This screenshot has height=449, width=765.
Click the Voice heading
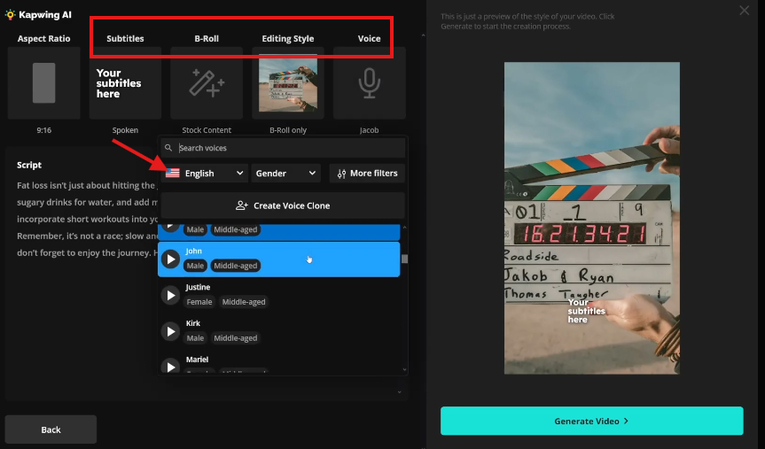click(369, 39)
